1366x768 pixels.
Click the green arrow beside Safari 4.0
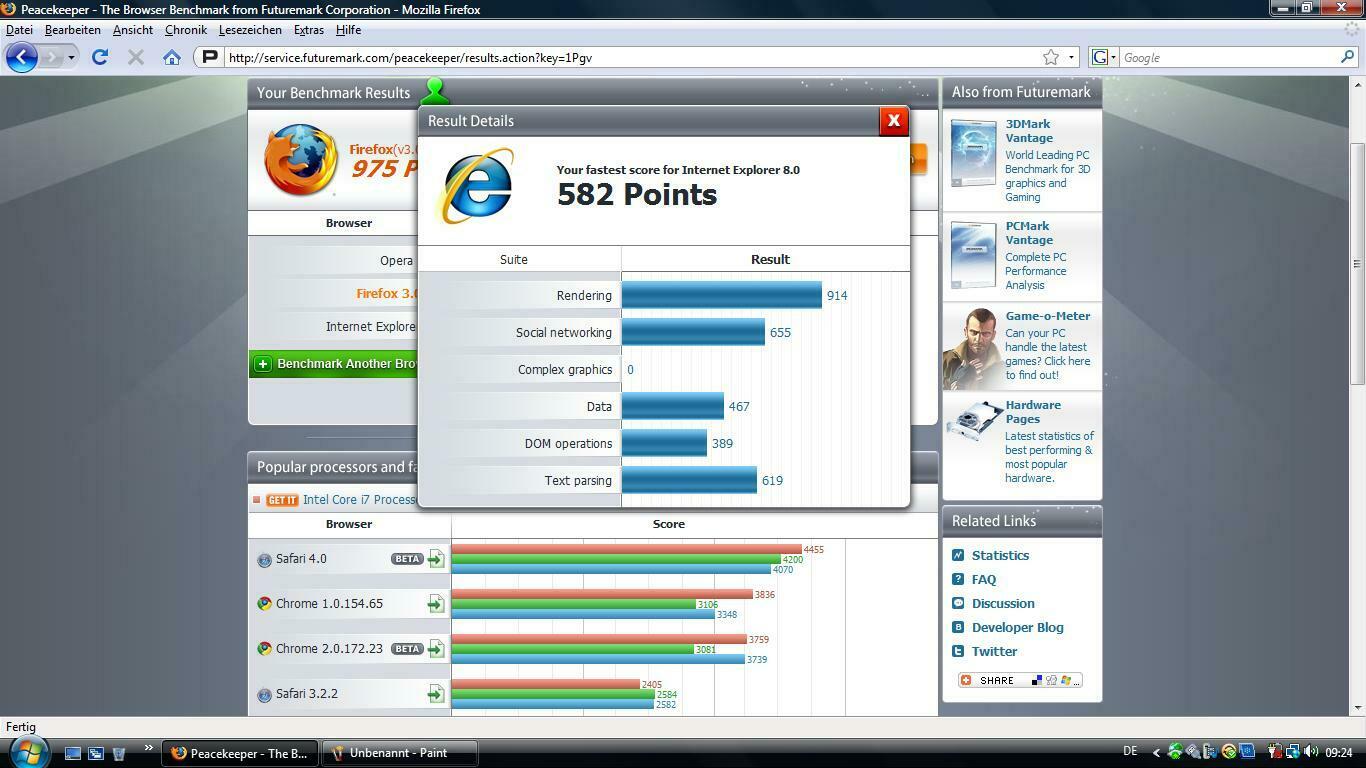(436, 559)
